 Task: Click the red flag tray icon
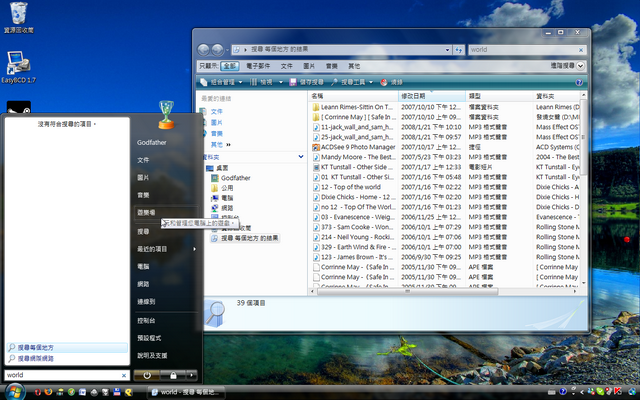coord(618,392)
